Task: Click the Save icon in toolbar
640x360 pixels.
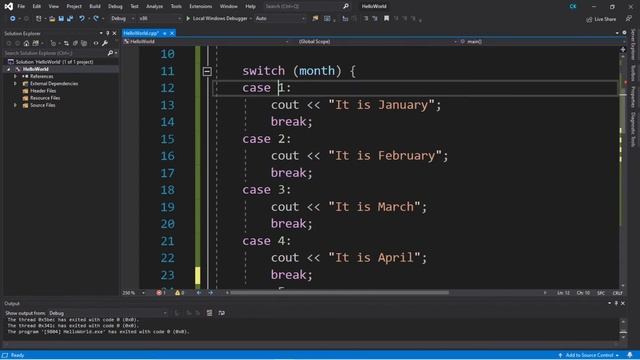Action: 61,19
